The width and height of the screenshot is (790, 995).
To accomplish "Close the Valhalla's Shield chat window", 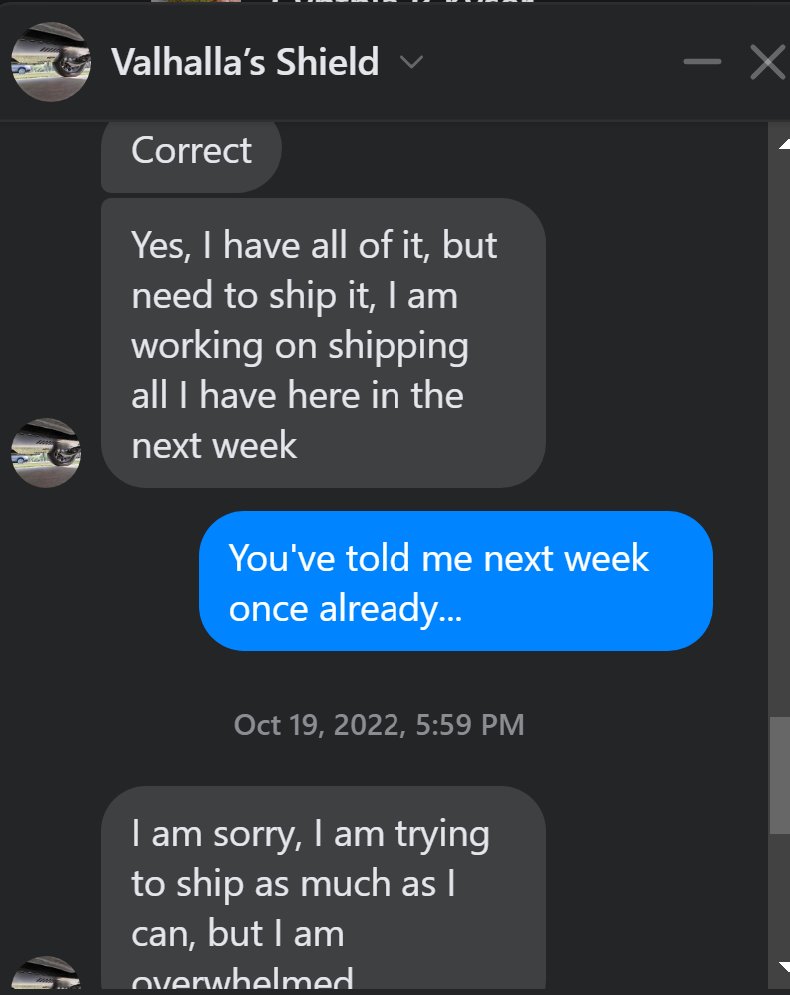I will pos(768,62).
